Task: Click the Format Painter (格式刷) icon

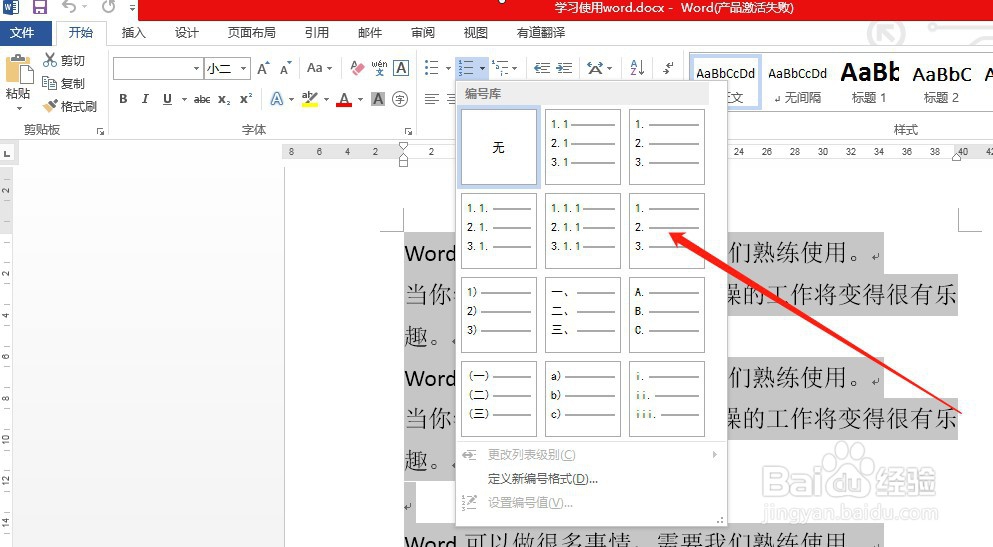Action: 50,106
